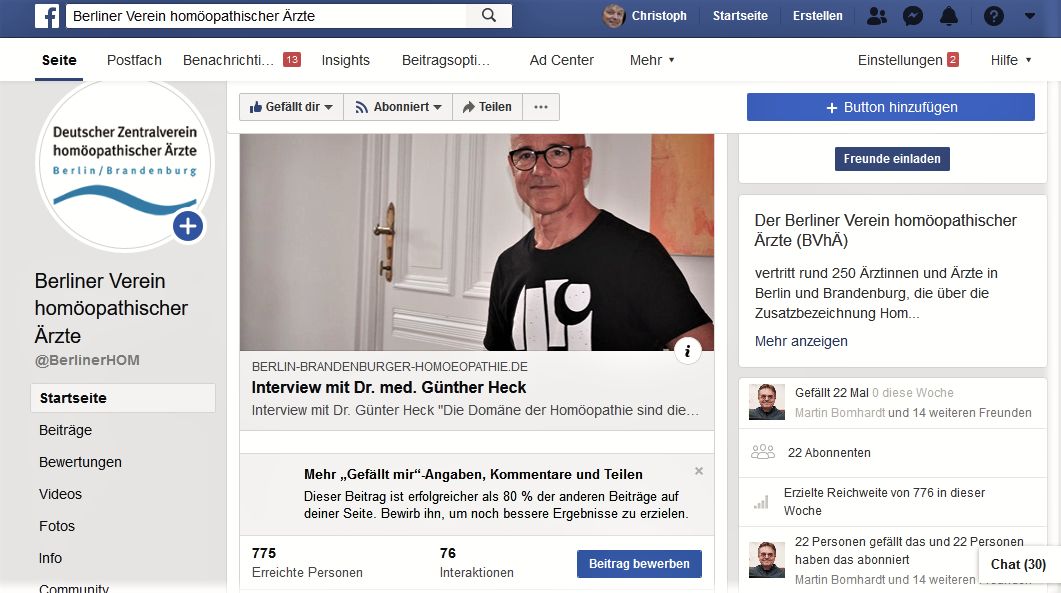The image size is (1061, 593).
Task: Open the Postfach tab
Action: pos(134,60)
